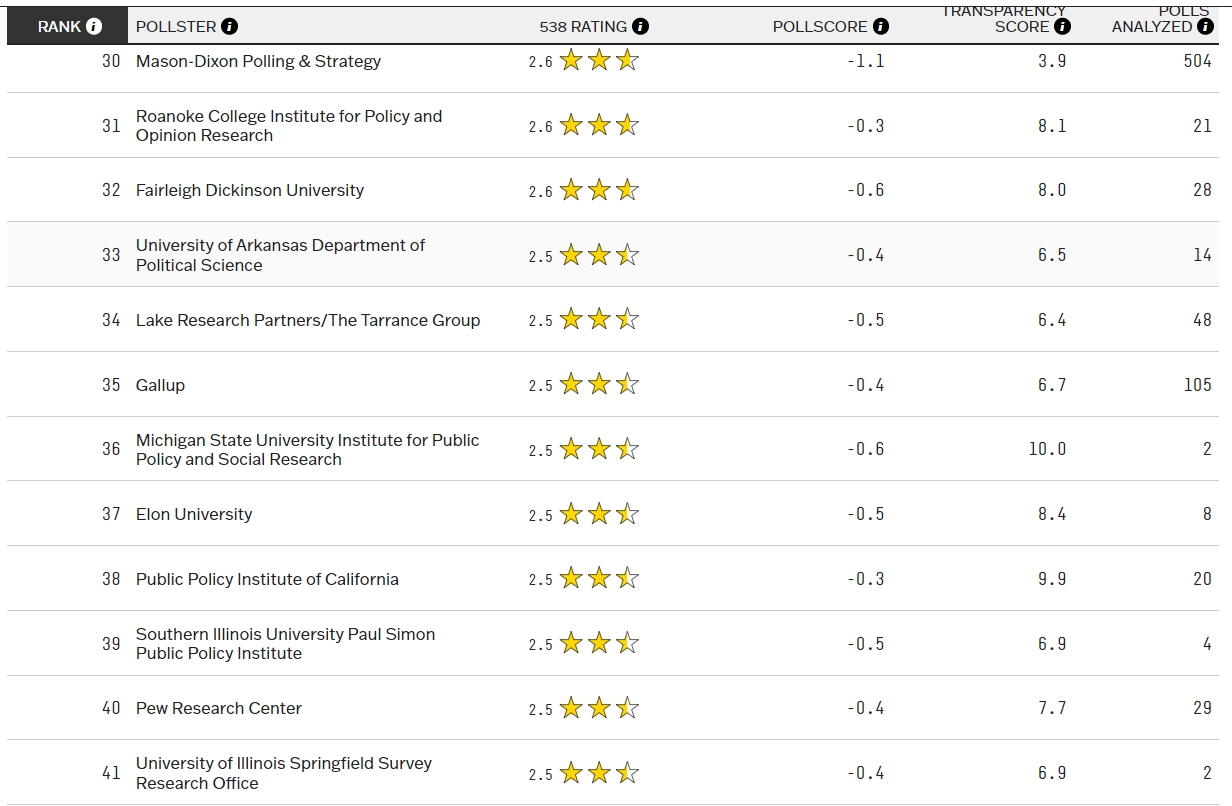The height and width of the screenshot is (806, 1232).
Task: Click Pew Research Center transparency score 7.7
Action: tap(1052, 708)
